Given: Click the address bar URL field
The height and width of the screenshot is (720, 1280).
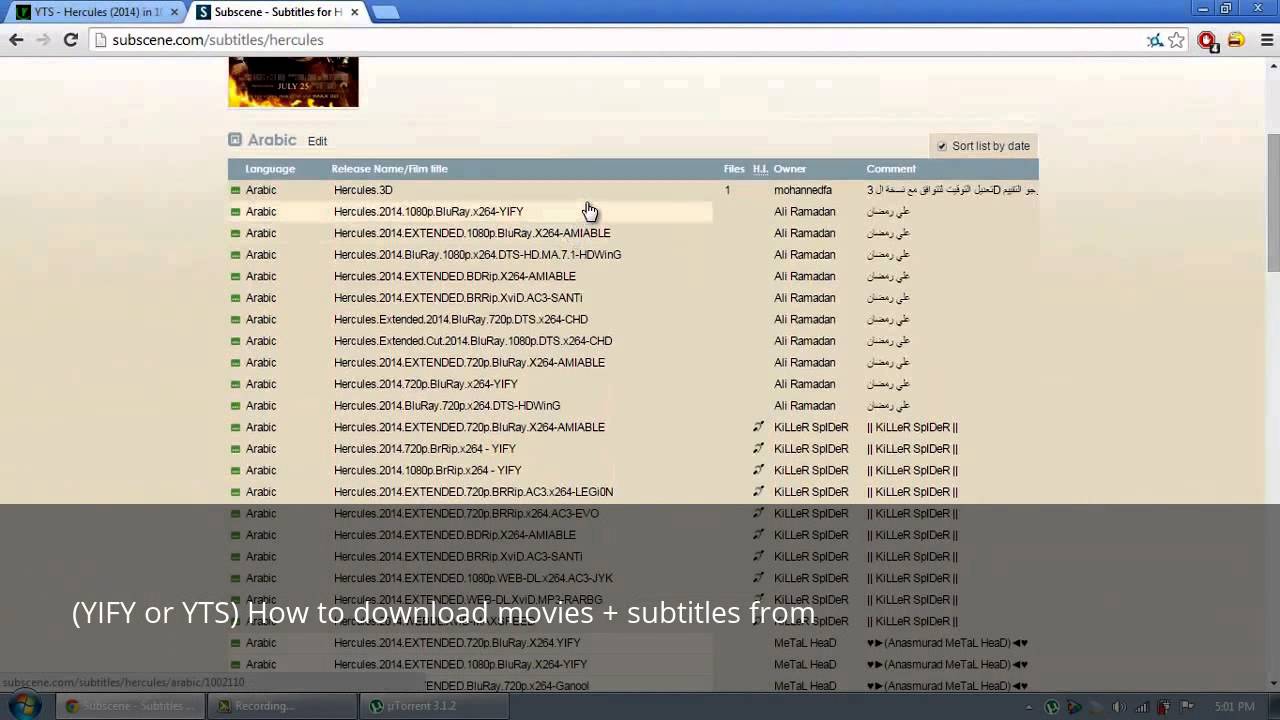Looking at the screenshot, I should pyautogui.click(x=620, y=40).
